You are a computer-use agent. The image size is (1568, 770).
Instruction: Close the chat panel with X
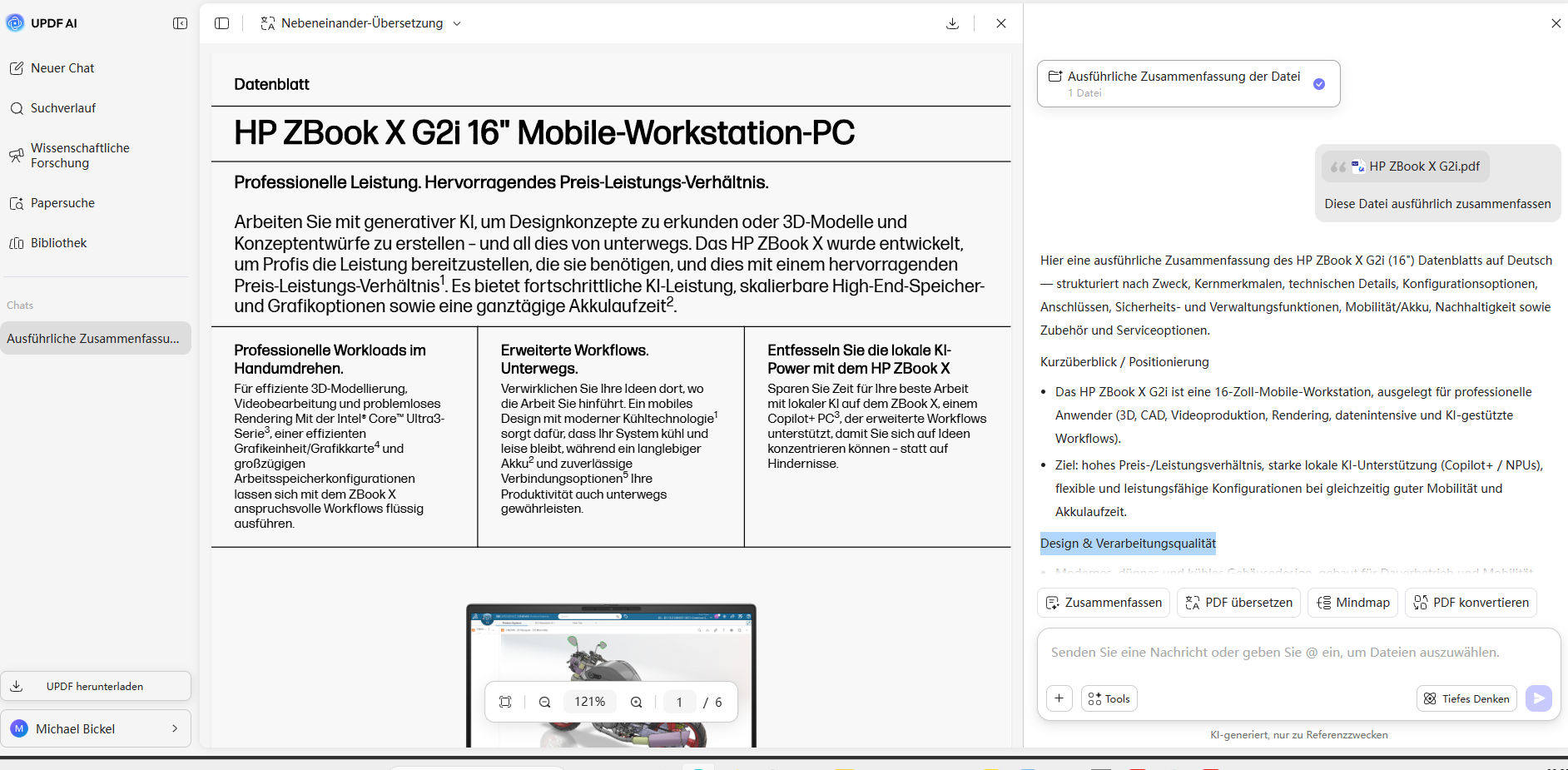1556,23
